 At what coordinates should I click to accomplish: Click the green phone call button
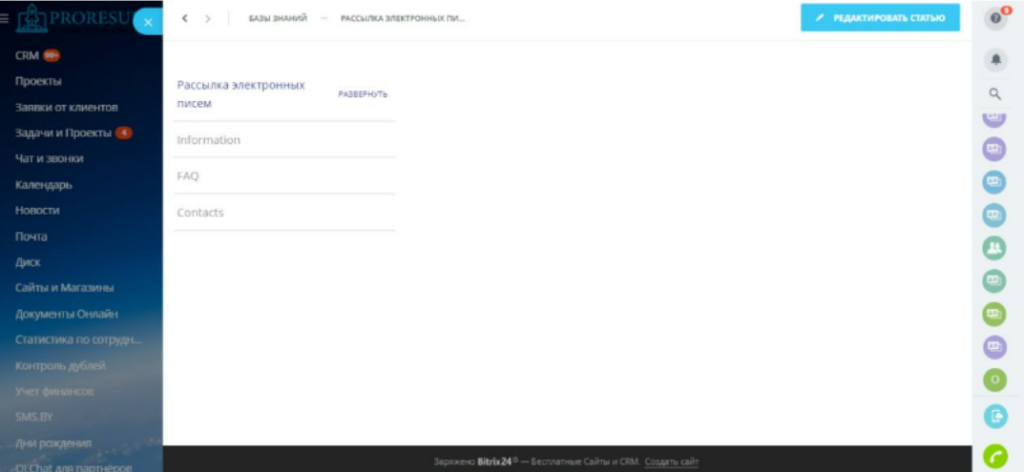click(x=995, y=456)
